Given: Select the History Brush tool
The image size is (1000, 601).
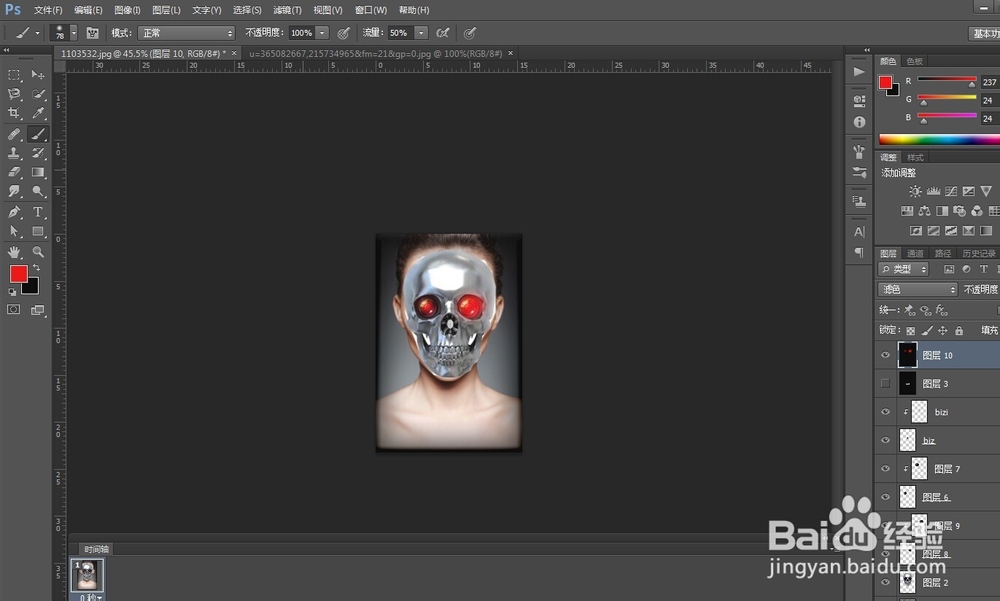Looking at the screenshot, I should (x=38, y=153).
